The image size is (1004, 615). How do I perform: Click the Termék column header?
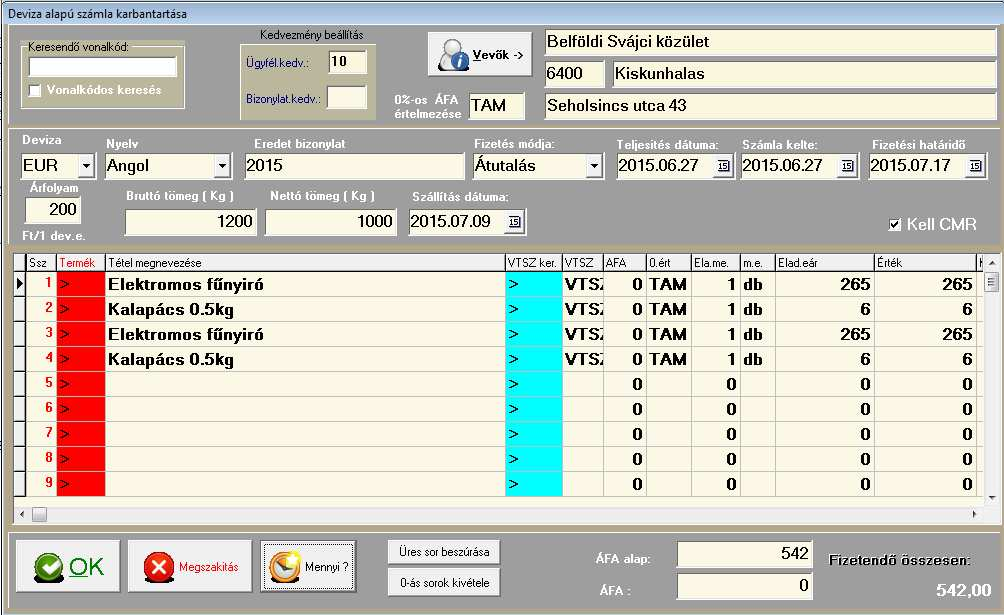81,263
